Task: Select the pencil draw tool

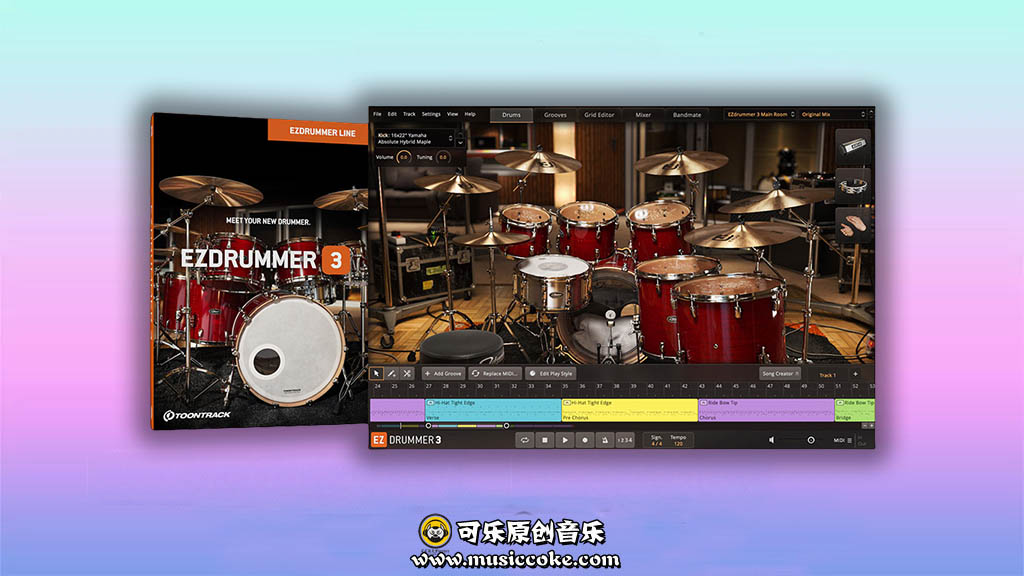Action: click(x=391, y=374)
